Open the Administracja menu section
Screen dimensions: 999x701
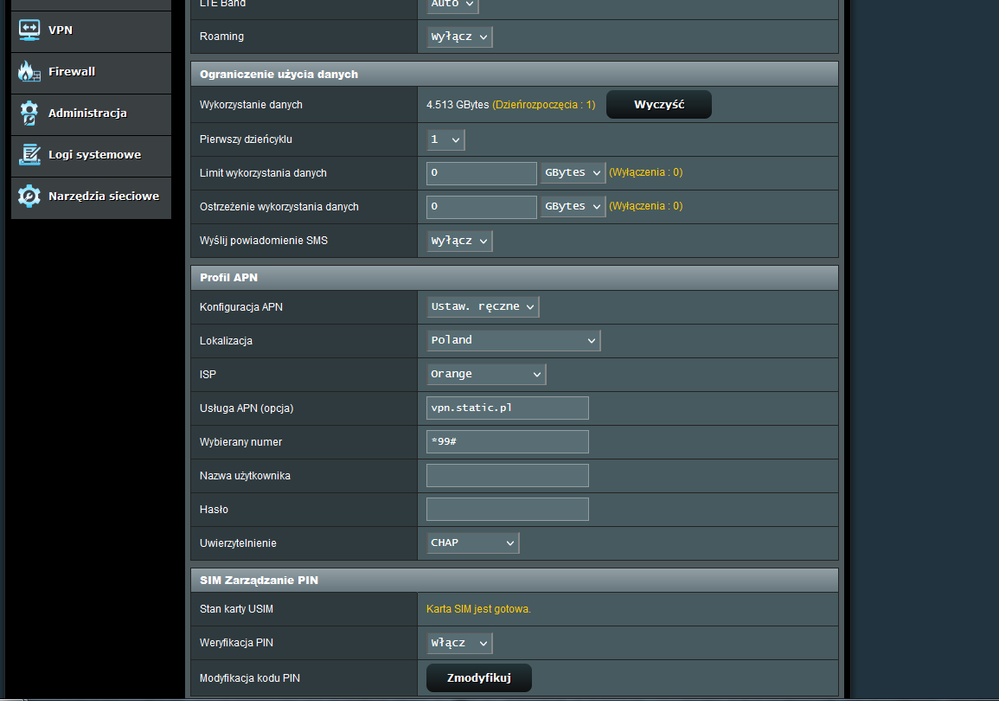87,113
